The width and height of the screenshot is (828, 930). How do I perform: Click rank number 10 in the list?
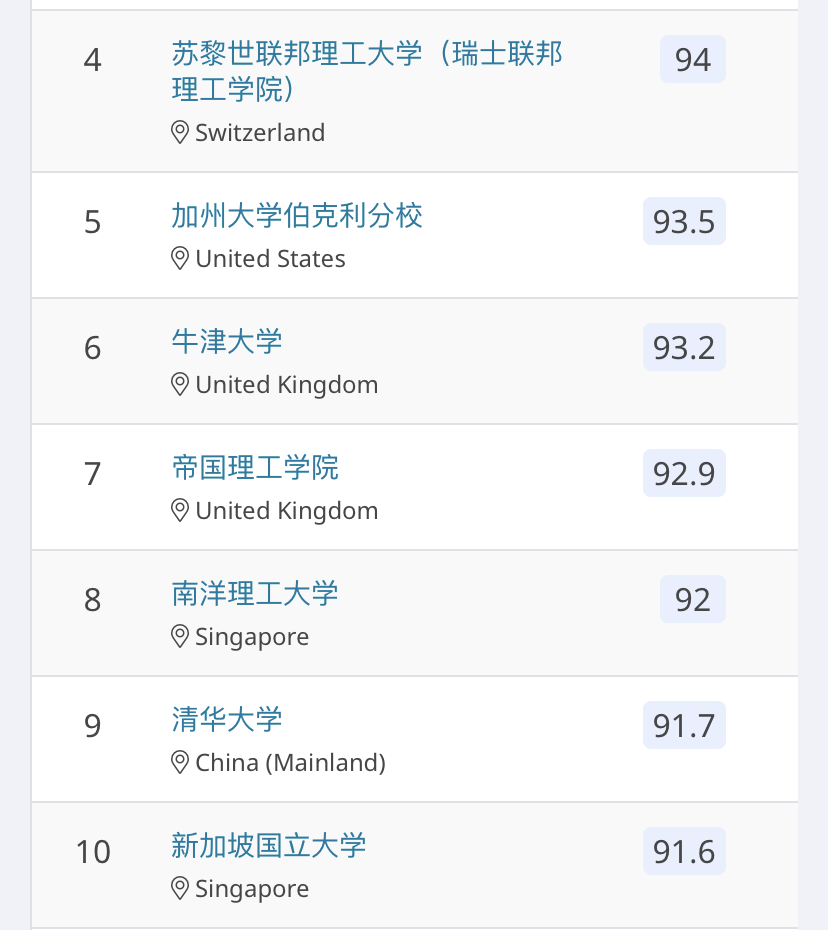click(x=93, y=851)
